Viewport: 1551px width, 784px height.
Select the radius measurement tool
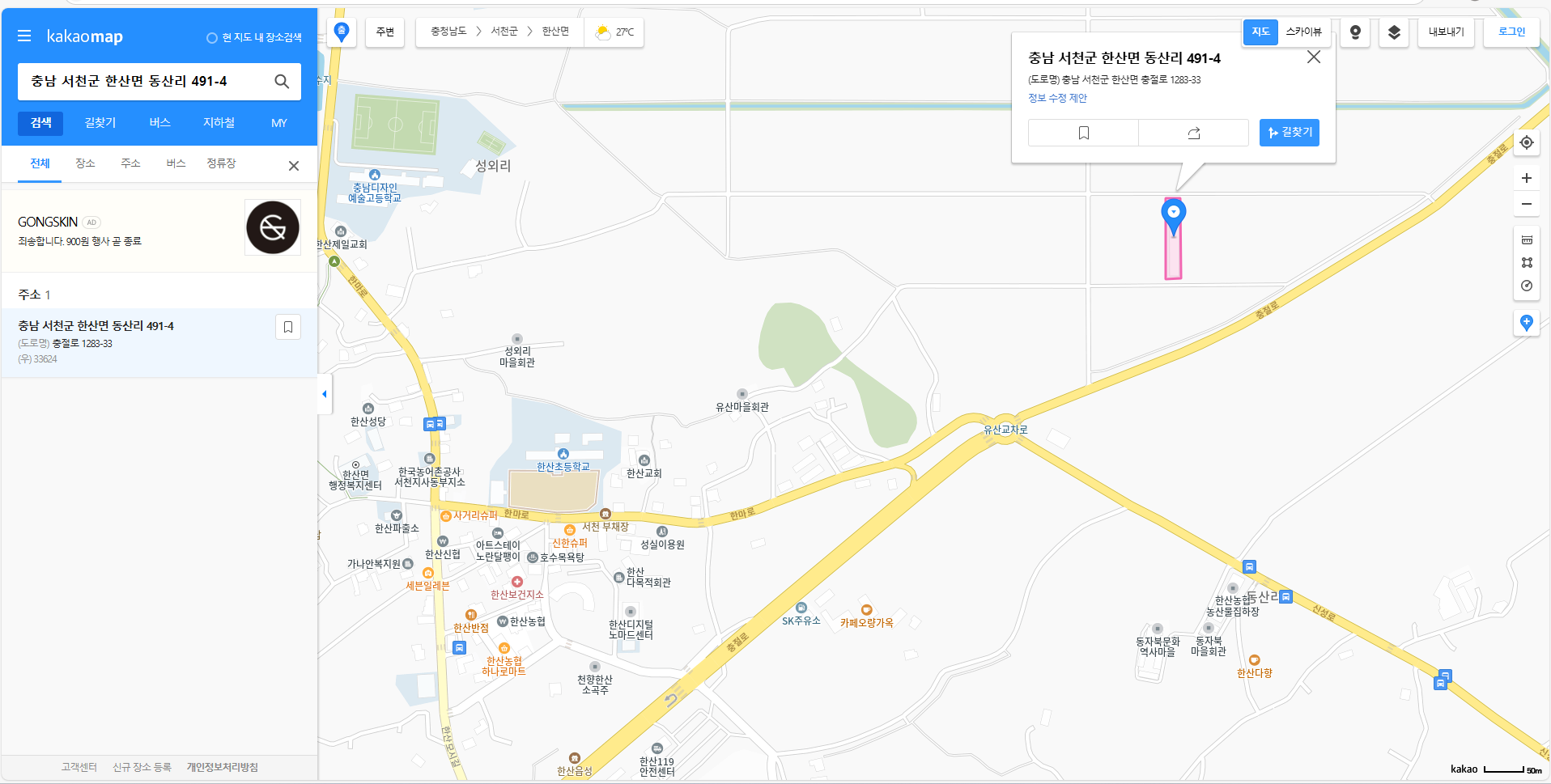click(1527, 286)
